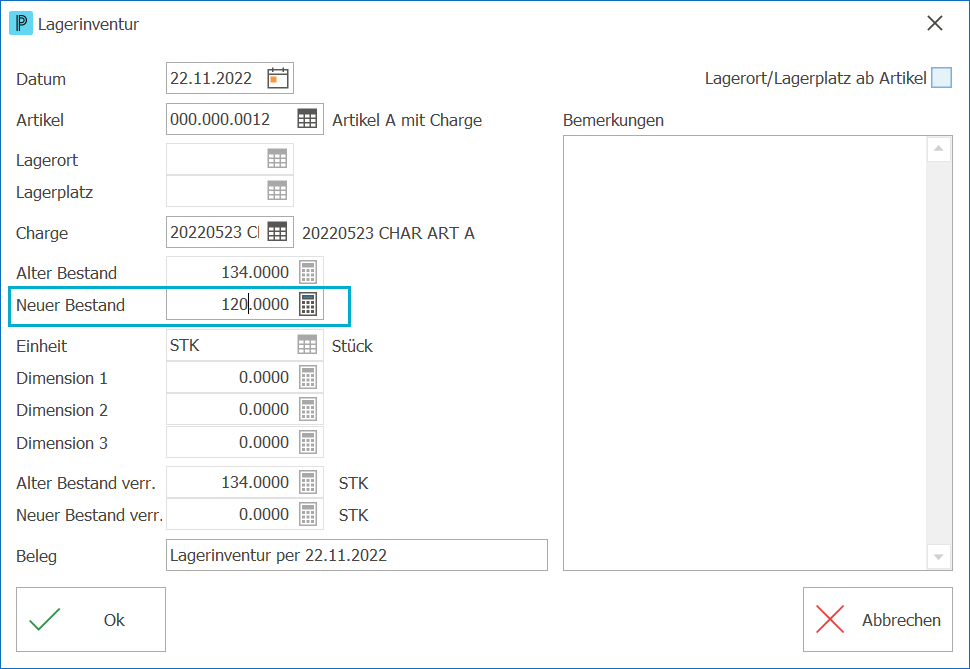Click the STK text beside Neuer Bestand verr.
This screenshot has width=970, height=669.
[x=353, y=516]
